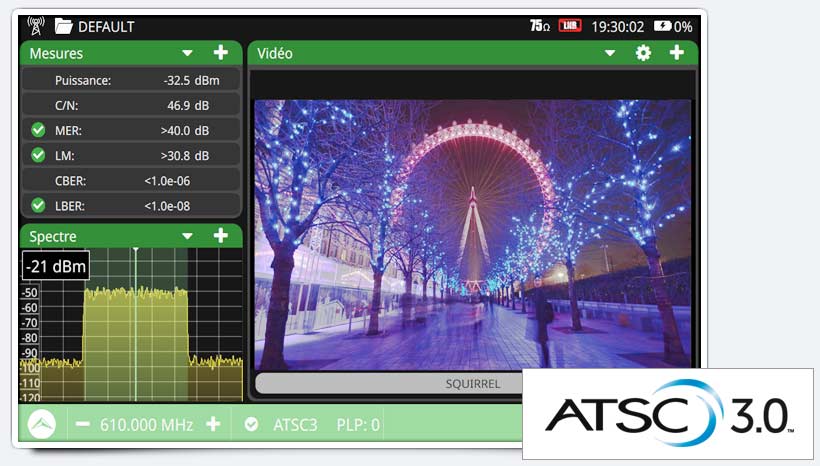Image resolution: width=820 pixels, height=466 pixels.
Task: Select the Puissance measurement row
Action: click(131, 81)
